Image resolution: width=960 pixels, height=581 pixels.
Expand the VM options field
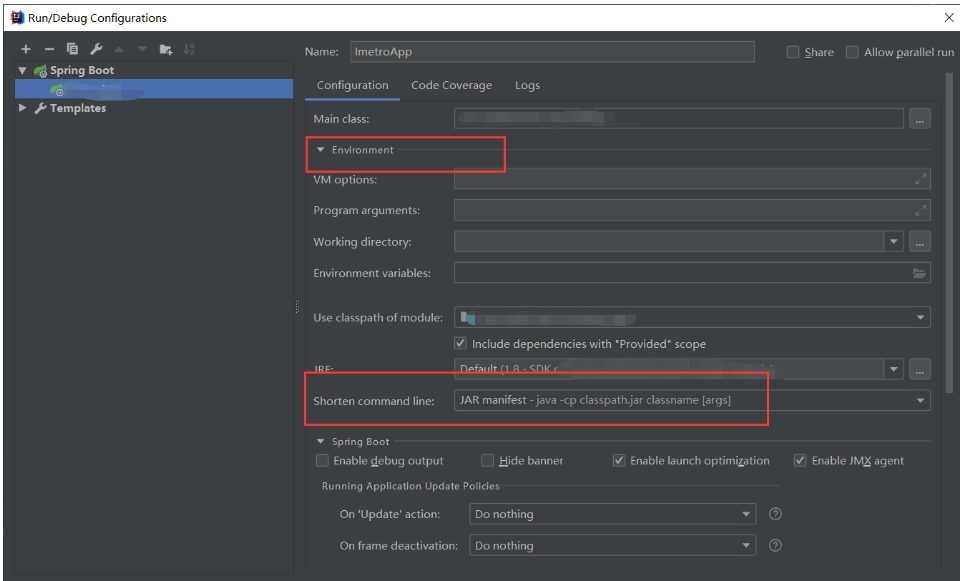[920, 179]
